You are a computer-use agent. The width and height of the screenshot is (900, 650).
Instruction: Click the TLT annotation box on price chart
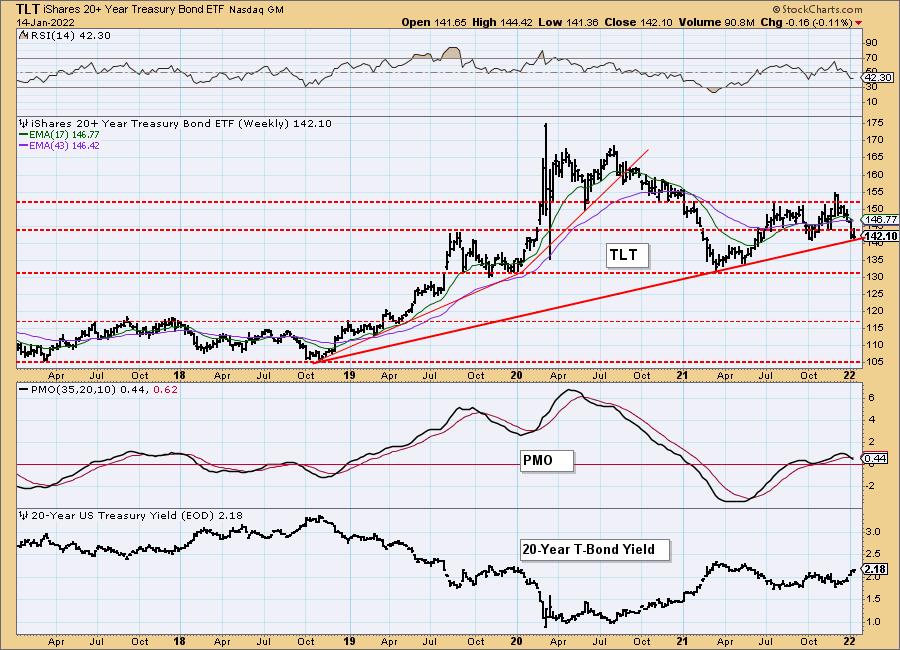coord(627,255)
